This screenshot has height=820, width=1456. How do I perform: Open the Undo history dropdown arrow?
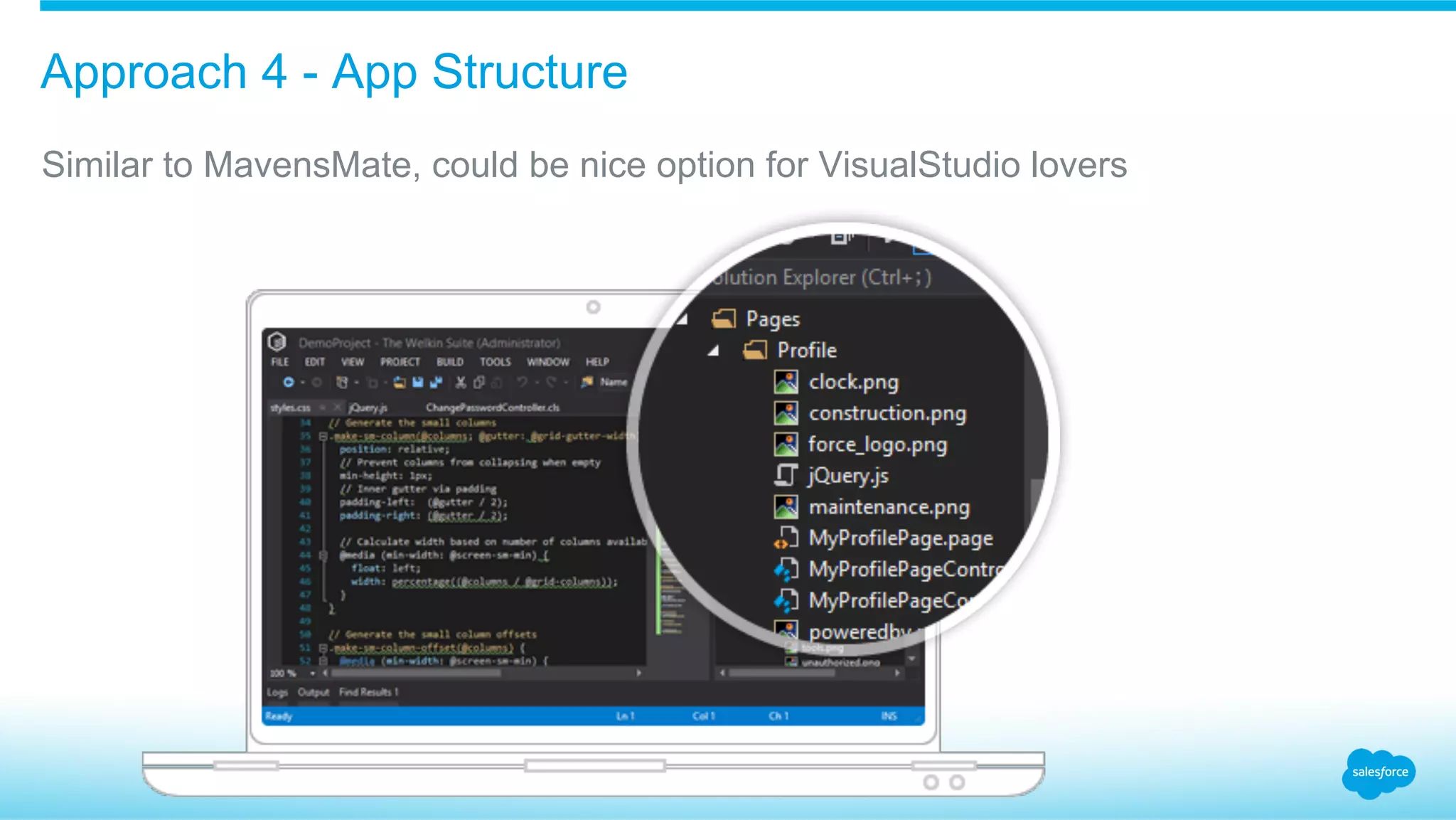(x=537, y=383)
